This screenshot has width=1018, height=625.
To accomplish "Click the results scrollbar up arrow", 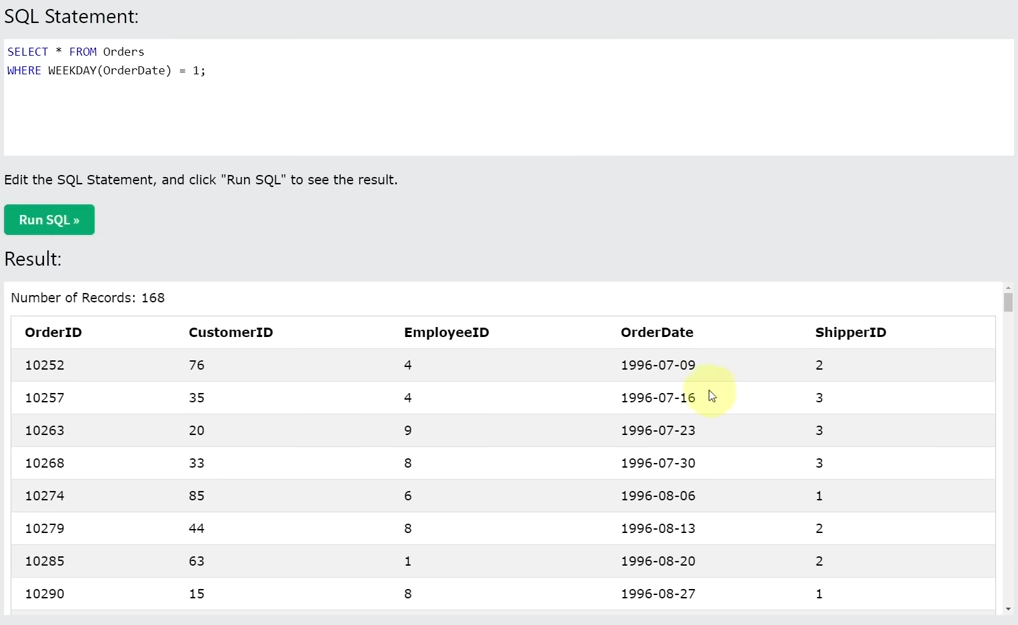I will point(1008,288).
